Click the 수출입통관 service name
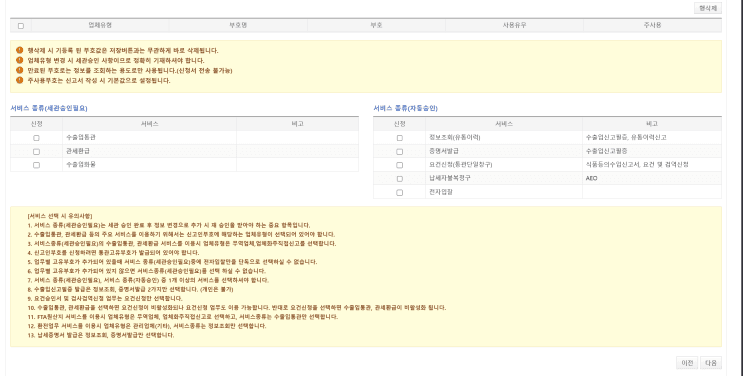Screen dimensions: 743x376 82,138
